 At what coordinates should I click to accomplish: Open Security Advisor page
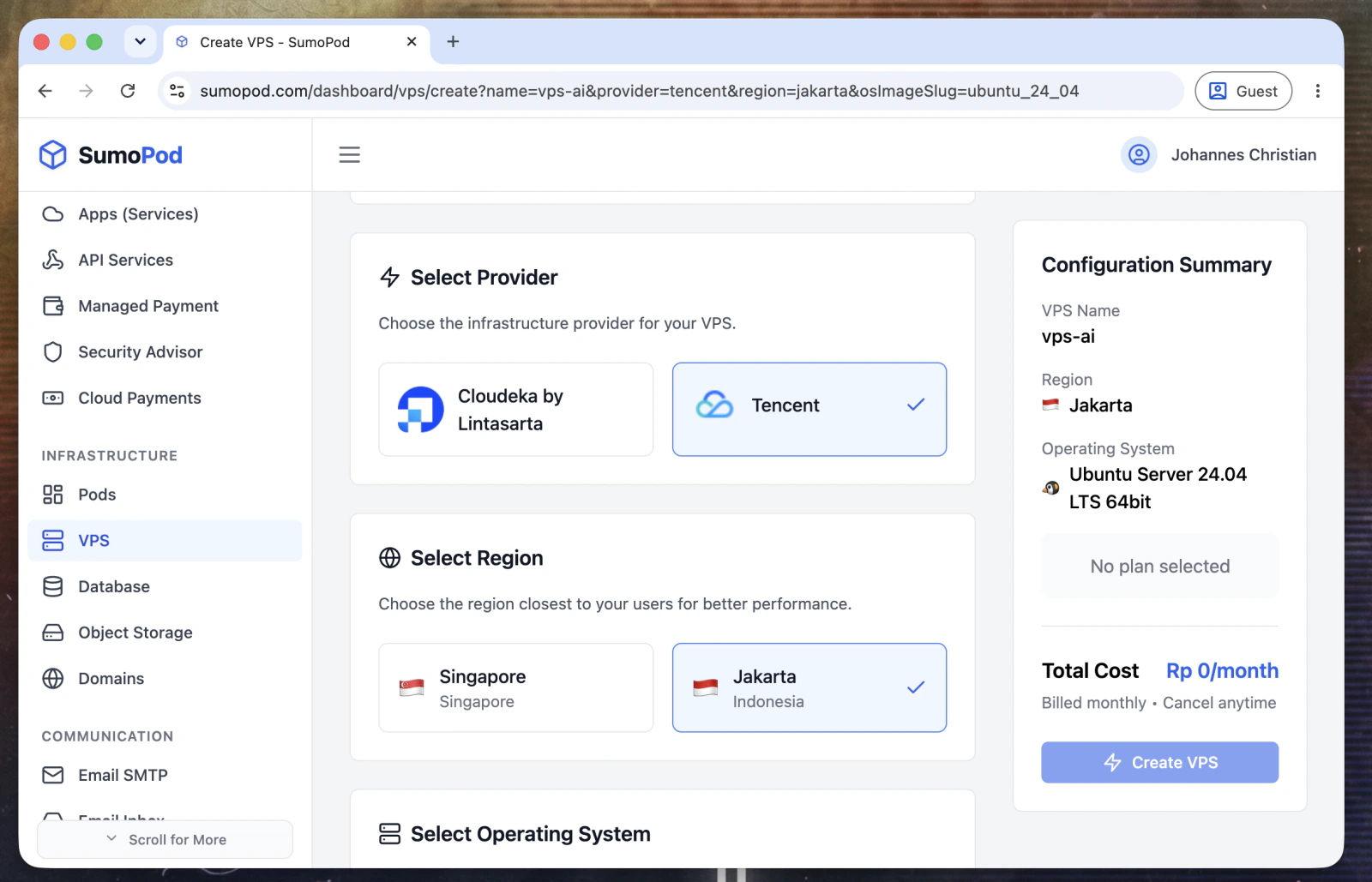(x=165, y=352)
